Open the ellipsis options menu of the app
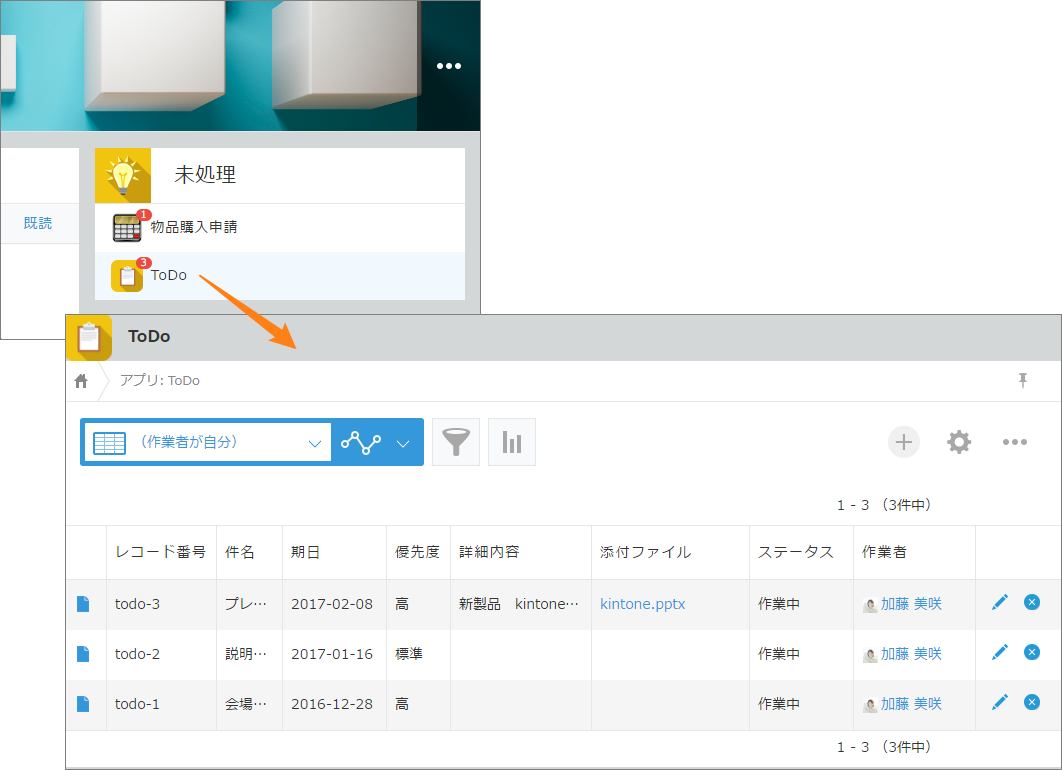The height and width of the screenshot is (770, 1062). coord(1015,441)
